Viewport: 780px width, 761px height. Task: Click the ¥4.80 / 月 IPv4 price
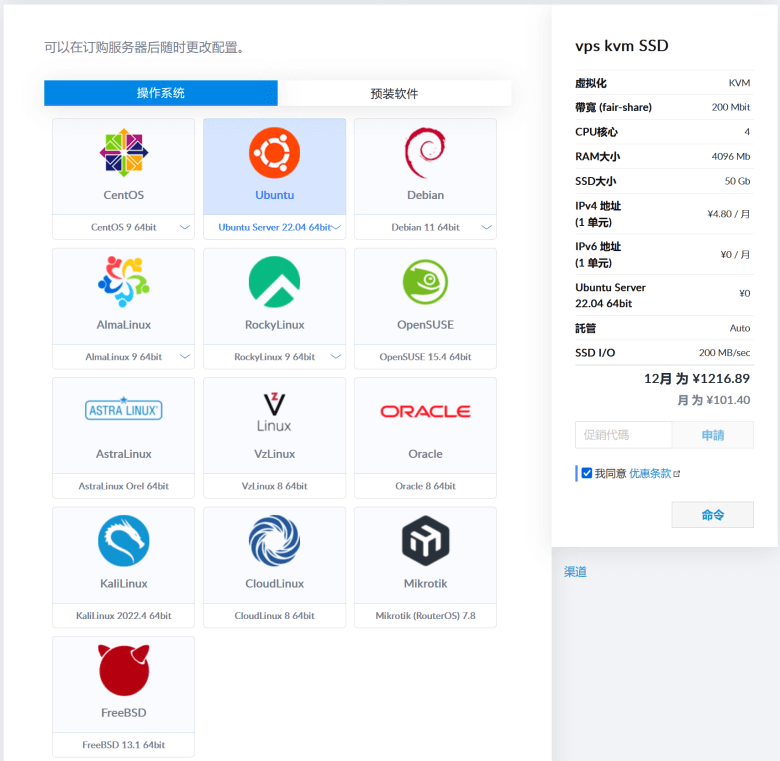pyautogui.click(x=728, y=214)
